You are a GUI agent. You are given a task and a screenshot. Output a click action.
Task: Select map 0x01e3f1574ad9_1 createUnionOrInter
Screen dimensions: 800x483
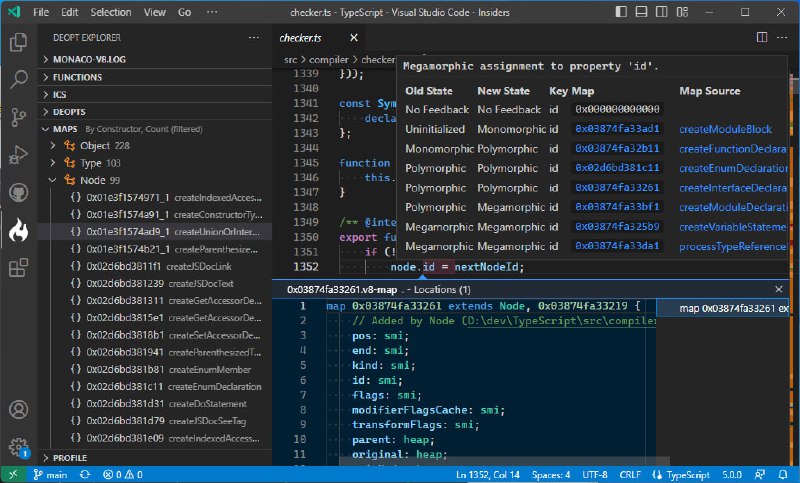tap(155, 232)
